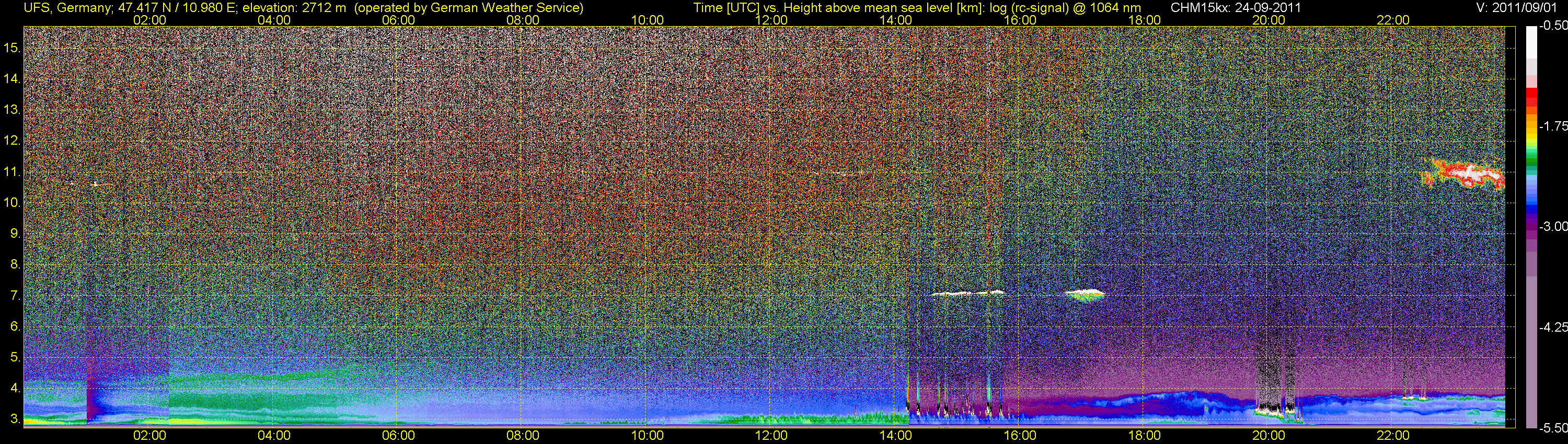Viewport: 1568px width, 444px height.
Task: Click the 13. km height axis label
Action: tap(12, 110)
